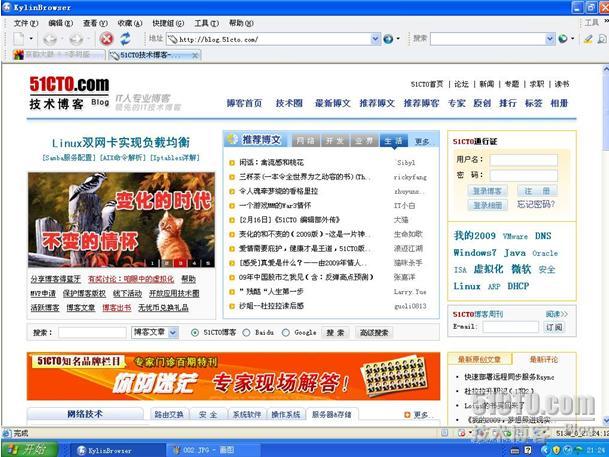
Task: Open the address bar dropdown arrow
Action: [x=375, y=39]
